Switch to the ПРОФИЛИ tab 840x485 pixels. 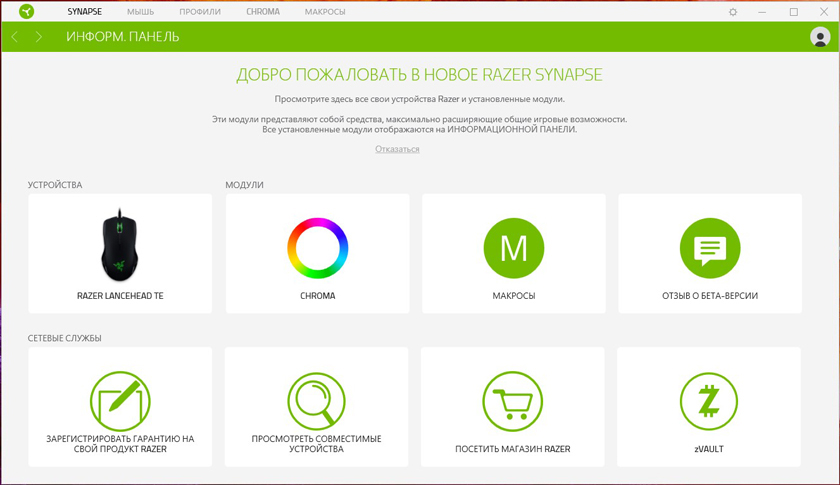click(x=200, y=12)
